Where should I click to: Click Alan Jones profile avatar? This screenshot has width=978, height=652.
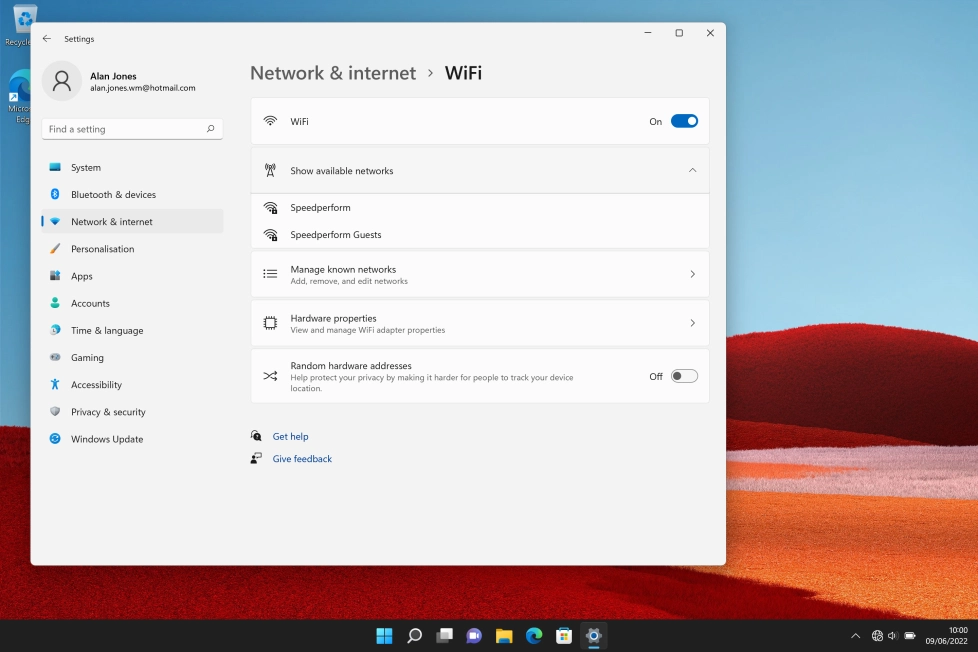pos(62,81)
